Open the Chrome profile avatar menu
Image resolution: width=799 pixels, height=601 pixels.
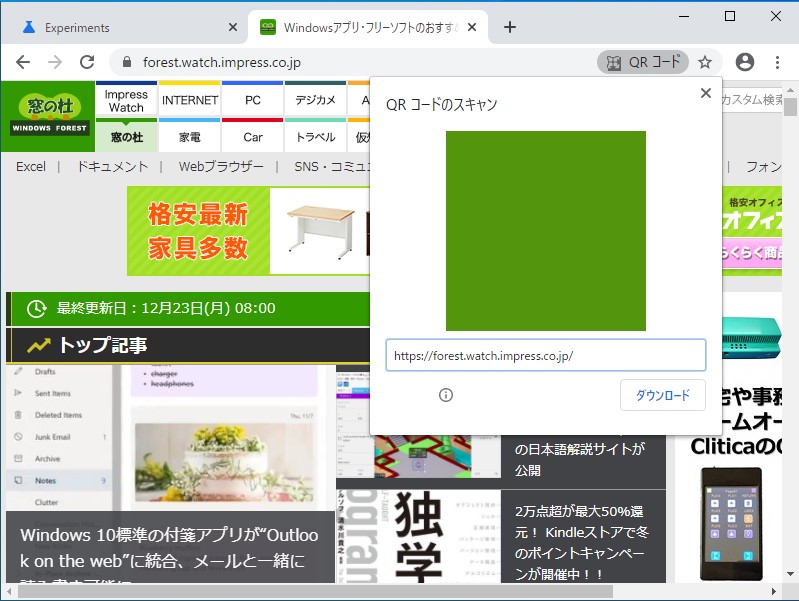(x=744, y=62)
